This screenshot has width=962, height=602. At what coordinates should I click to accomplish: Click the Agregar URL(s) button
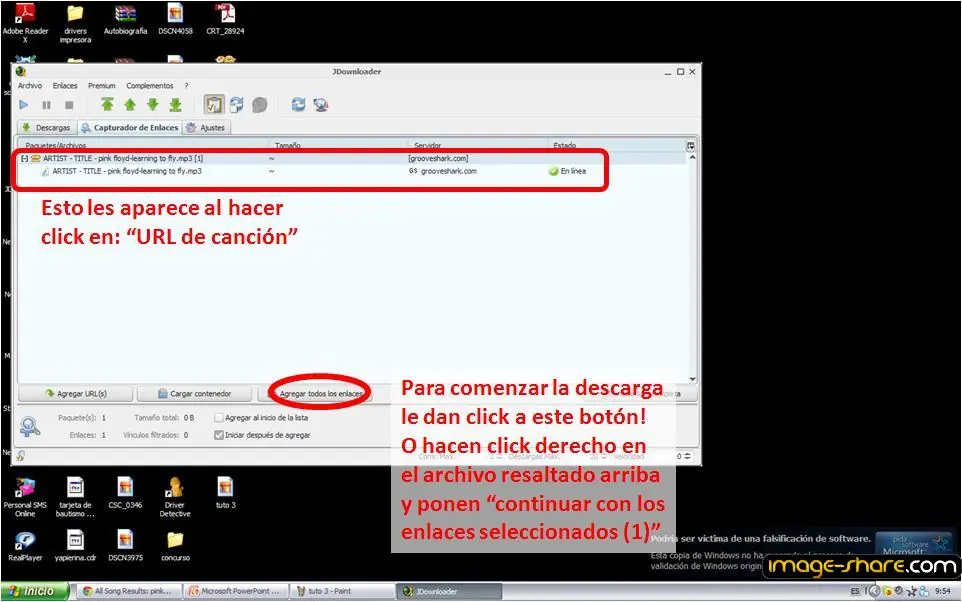(x=75, y=393)
